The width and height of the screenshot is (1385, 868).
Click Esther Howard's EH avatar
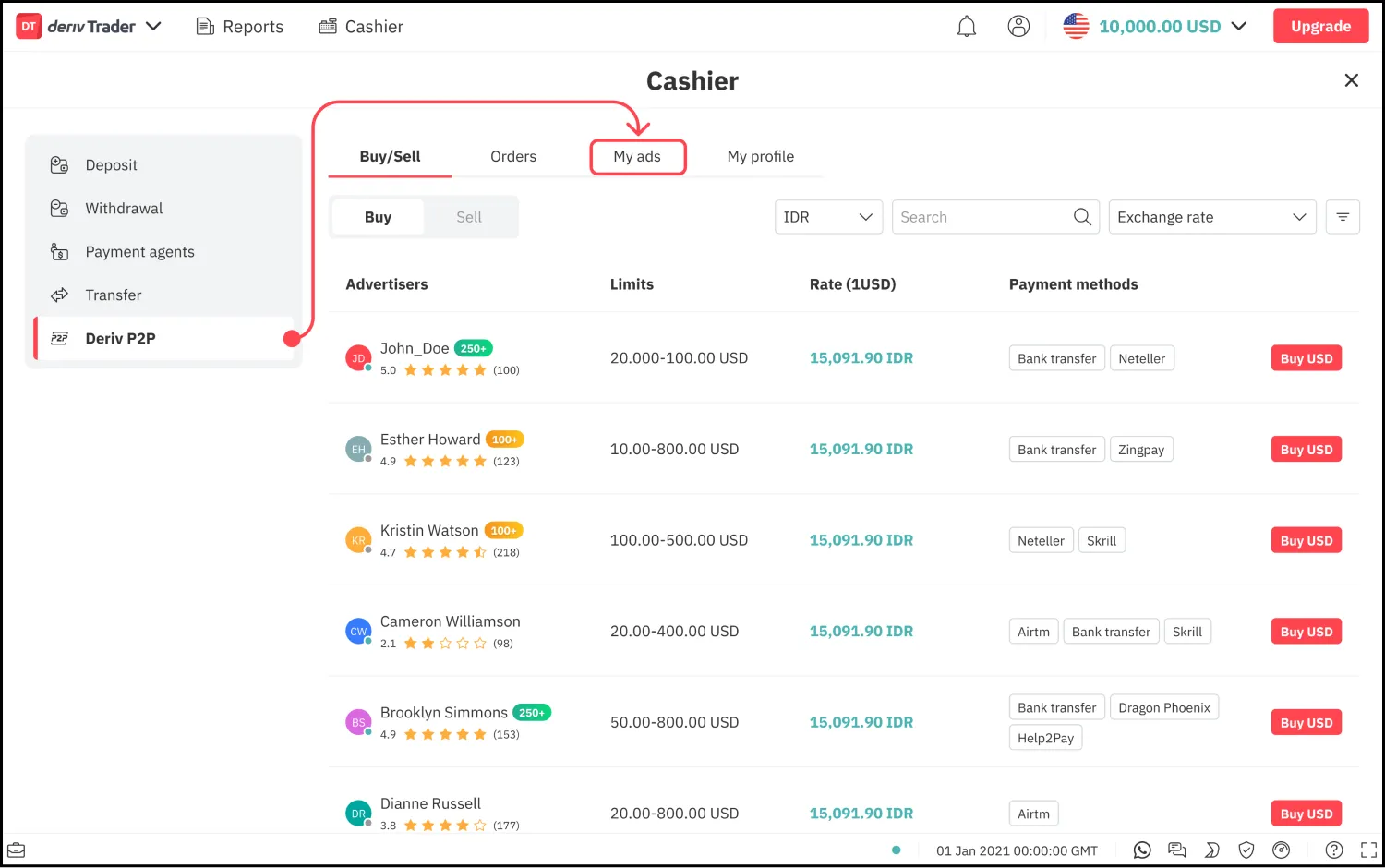coord(358,450)
